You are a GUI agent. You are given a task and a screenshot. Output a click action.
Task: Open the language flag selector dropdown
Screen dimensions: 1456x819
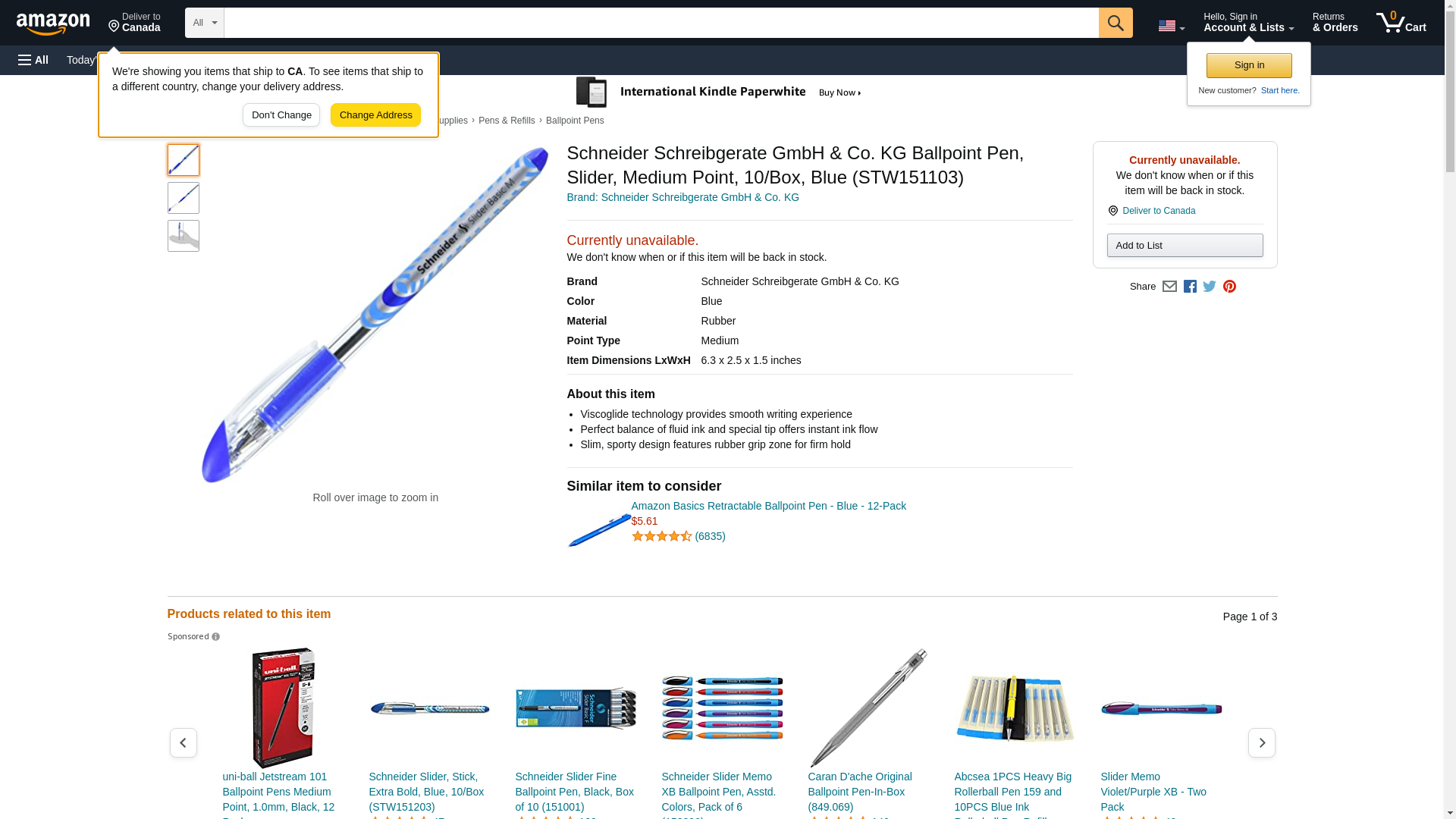(x=1171, y=26)
